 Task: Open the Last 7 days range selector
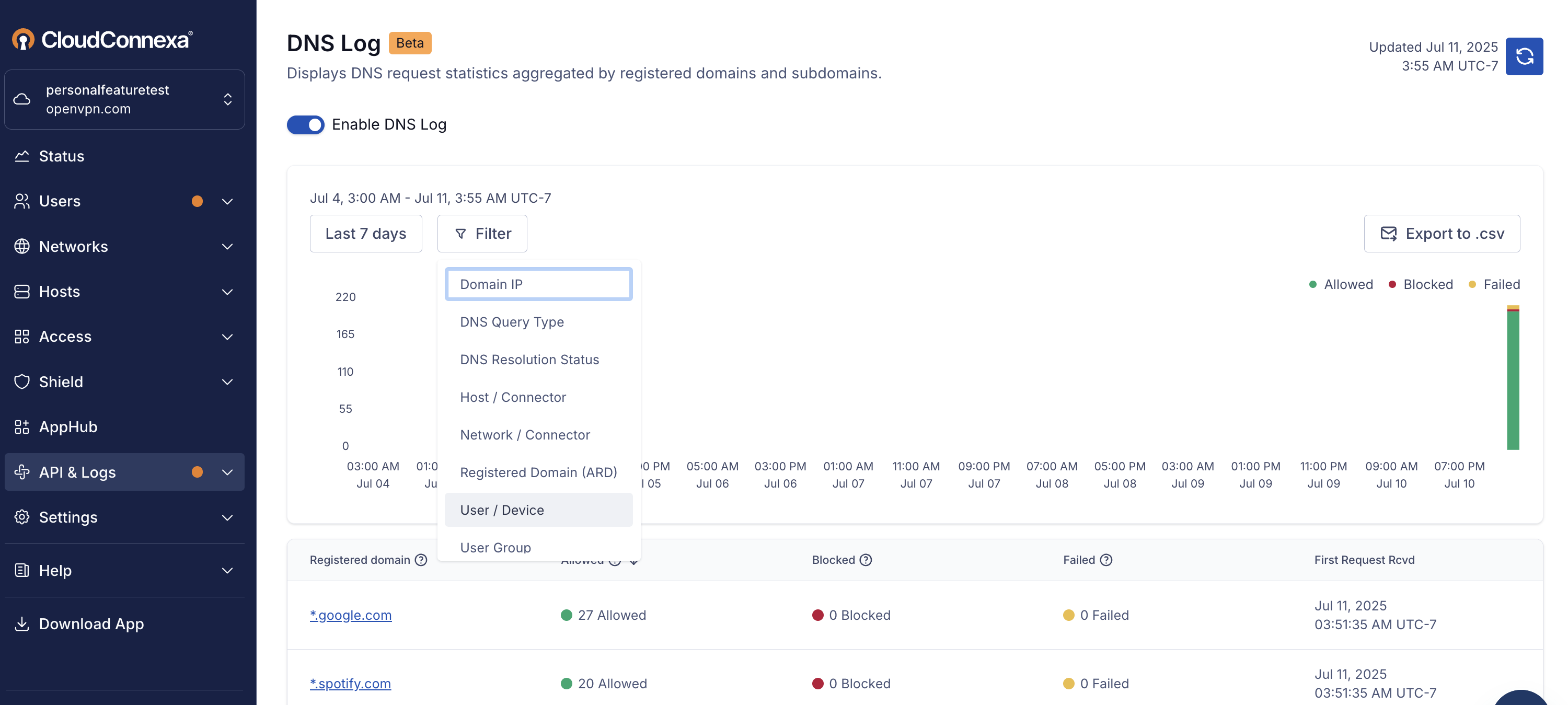coord(366,233)
